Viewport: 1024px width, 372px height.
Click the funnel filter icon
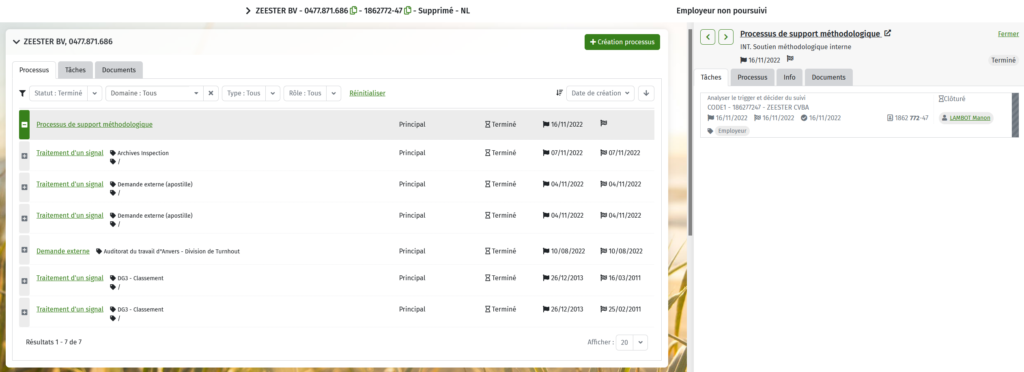tap(22, 93)
